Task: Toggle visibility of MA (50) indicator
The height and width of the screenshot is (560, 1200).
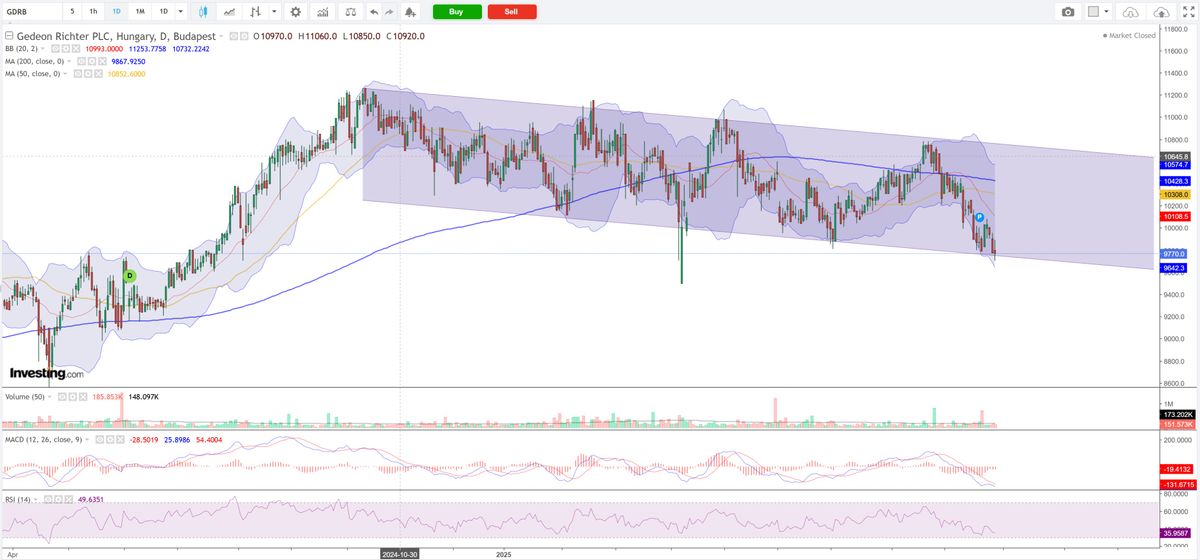Action: pos(78,73)
